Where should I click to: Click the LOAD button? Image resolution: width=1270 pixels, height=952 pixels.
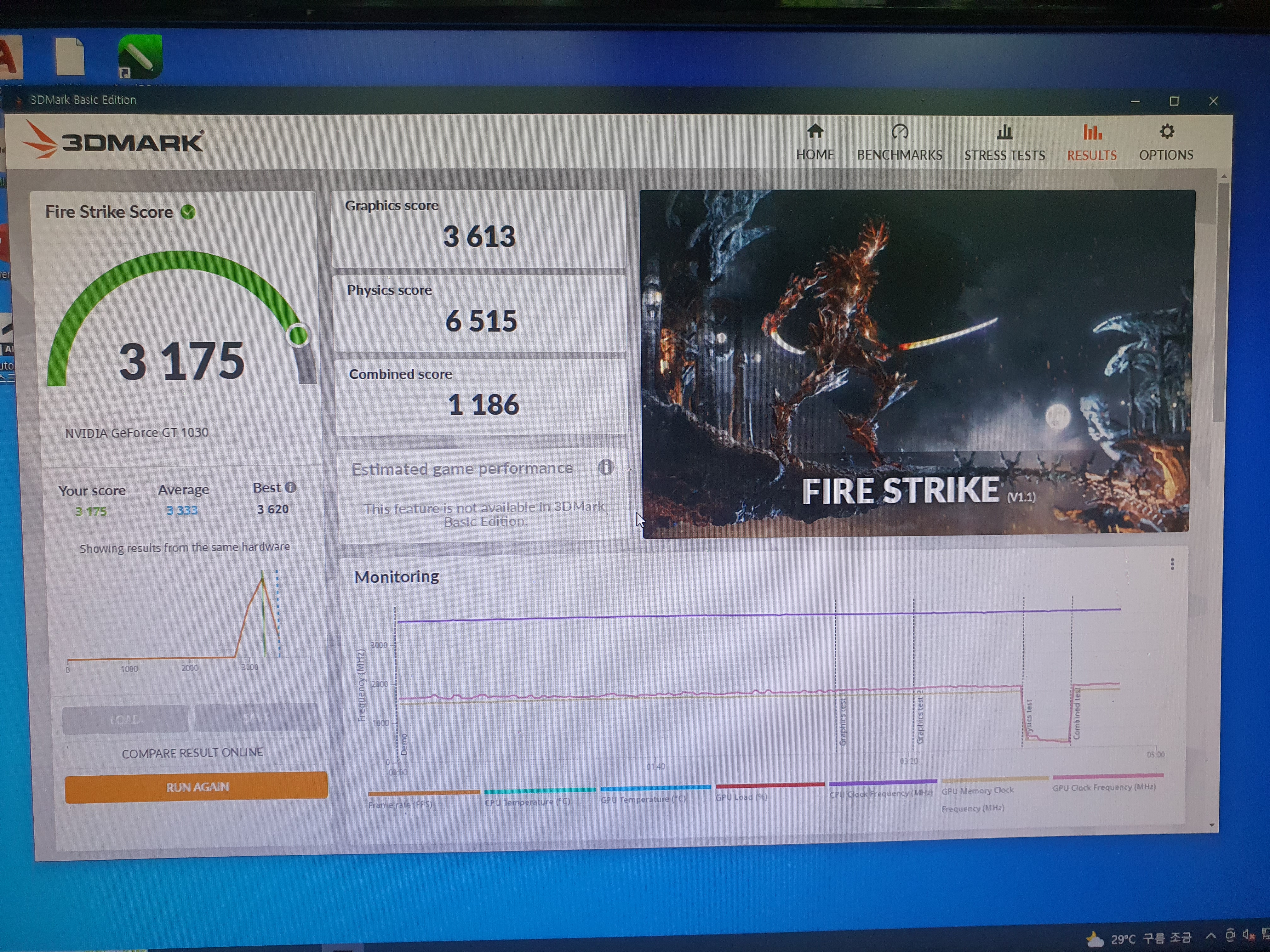coord(125,719)
